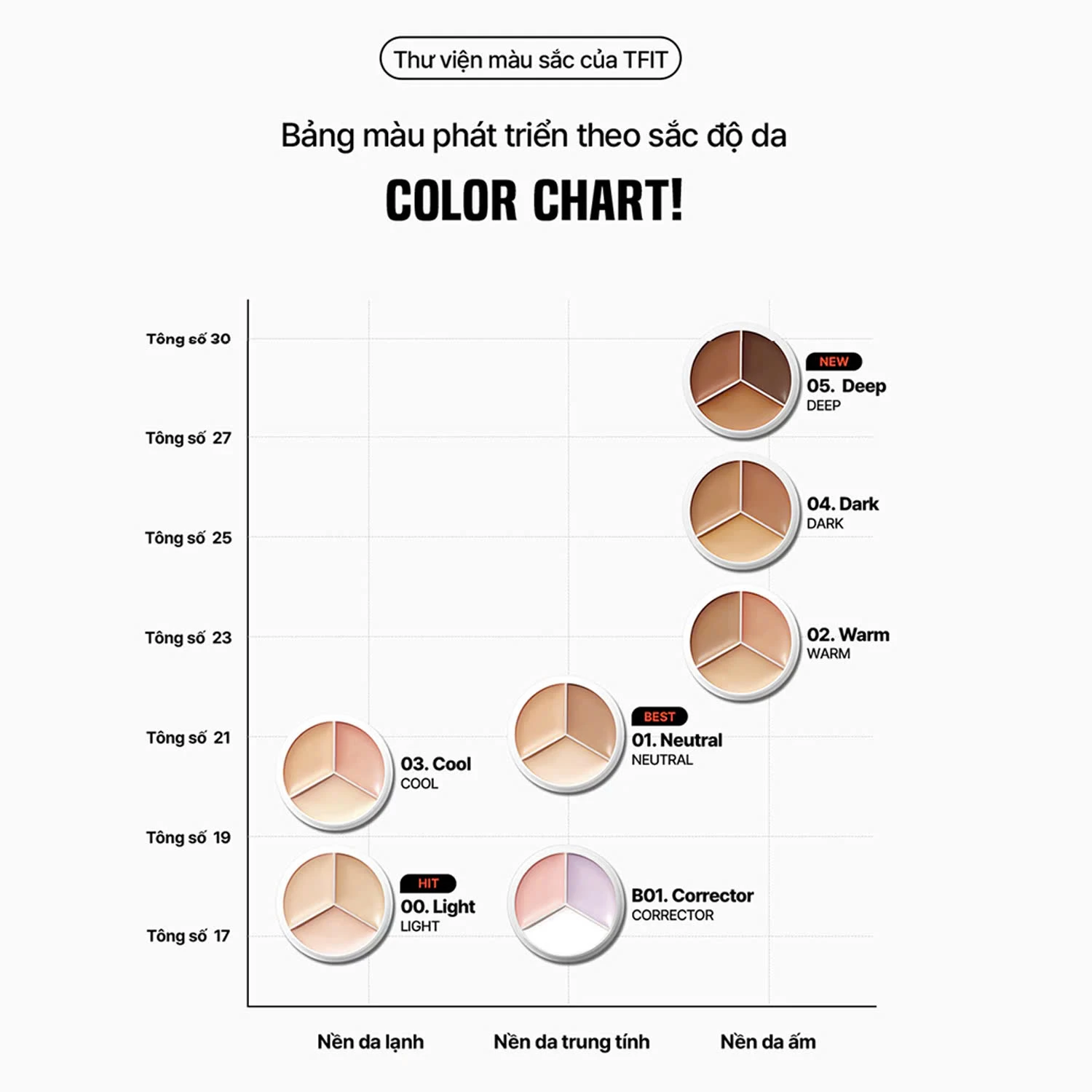Click the BEST badge above 01. Neutral
1092x1092 pixels.
click(x=660, y=717)
